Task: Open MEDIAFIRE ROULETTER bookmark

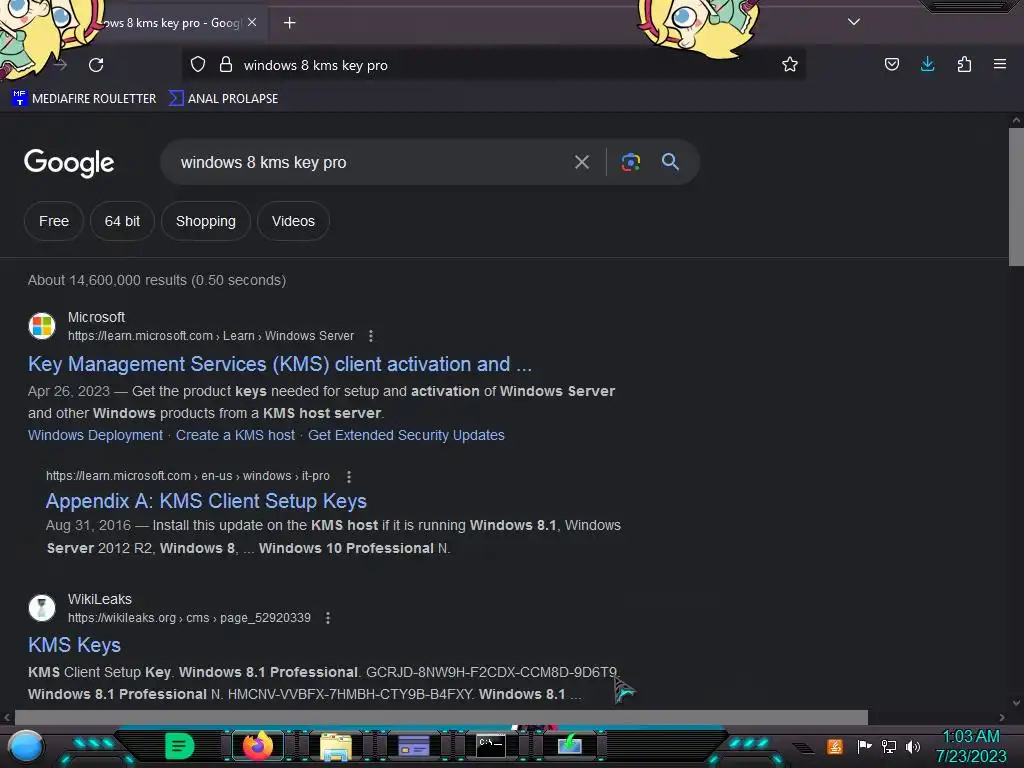Action: [84, 99]
